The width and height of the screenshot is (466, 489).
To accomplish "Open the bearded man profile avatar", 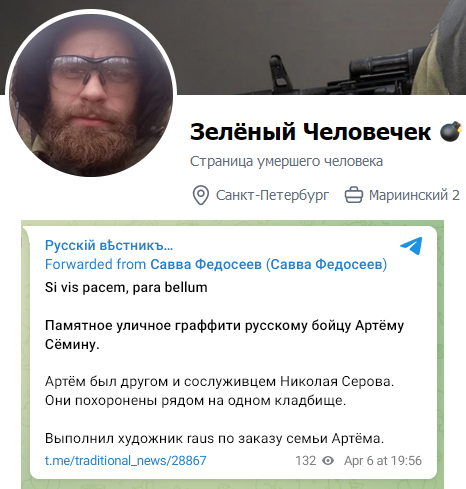I will pyautogui.click(x=91, y=94).
